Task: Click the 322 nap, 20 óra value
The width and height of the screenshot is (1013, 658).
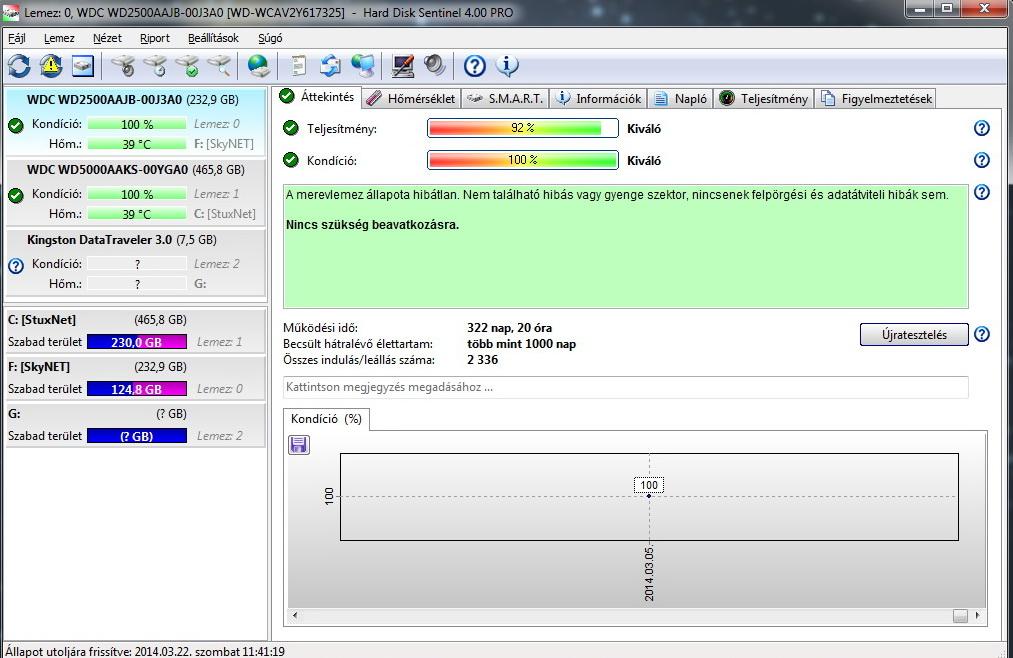Action: (509, 328)
